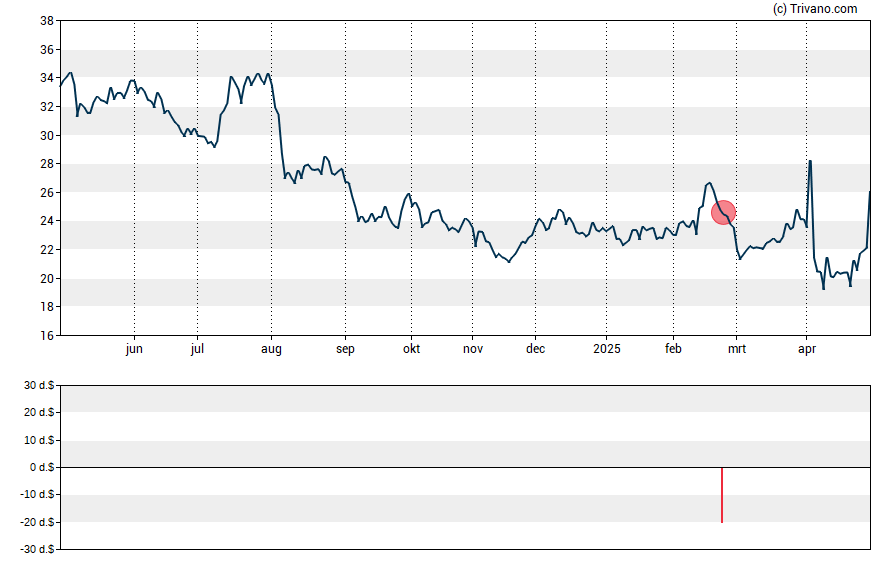Click the '0 d.$' axis label

pos(42,467)
